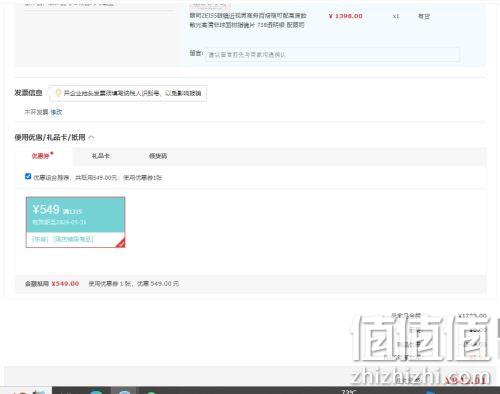Collapse the 使用优惠/礼品卡/抵用 section chevron

92,137
